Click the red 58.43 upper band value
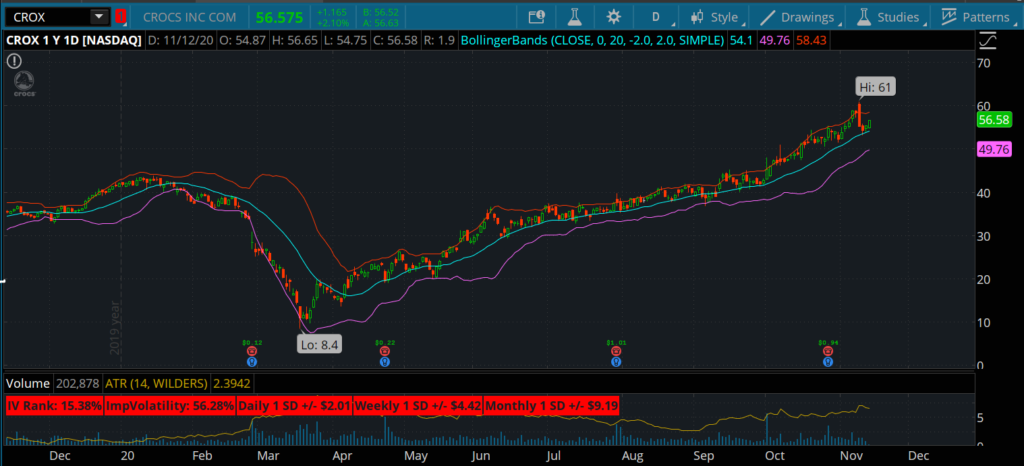1024x466 pixels. (x=813, y=40)
